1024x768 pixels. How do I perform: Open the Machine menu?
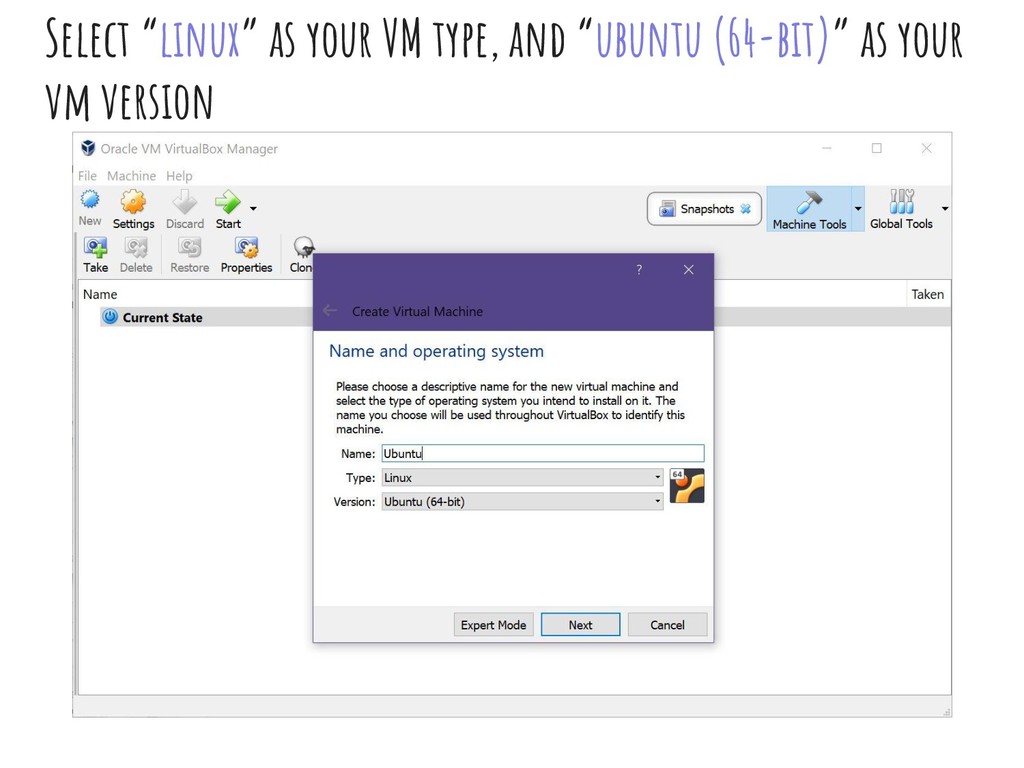pos(131,176)
